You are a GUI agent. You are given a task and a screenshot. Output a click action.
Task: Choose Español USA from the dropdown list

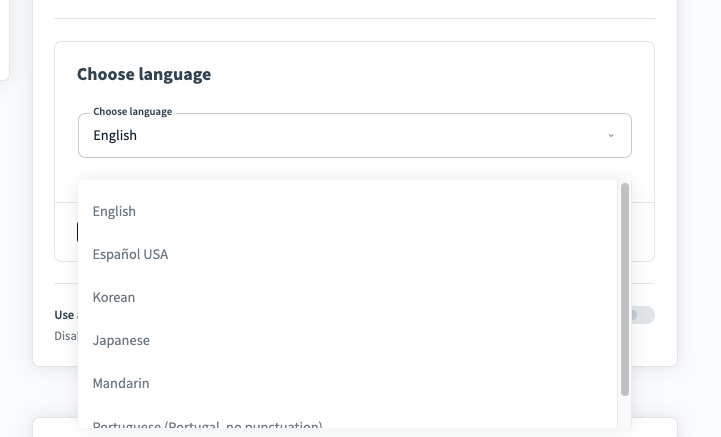click(130, 255)
